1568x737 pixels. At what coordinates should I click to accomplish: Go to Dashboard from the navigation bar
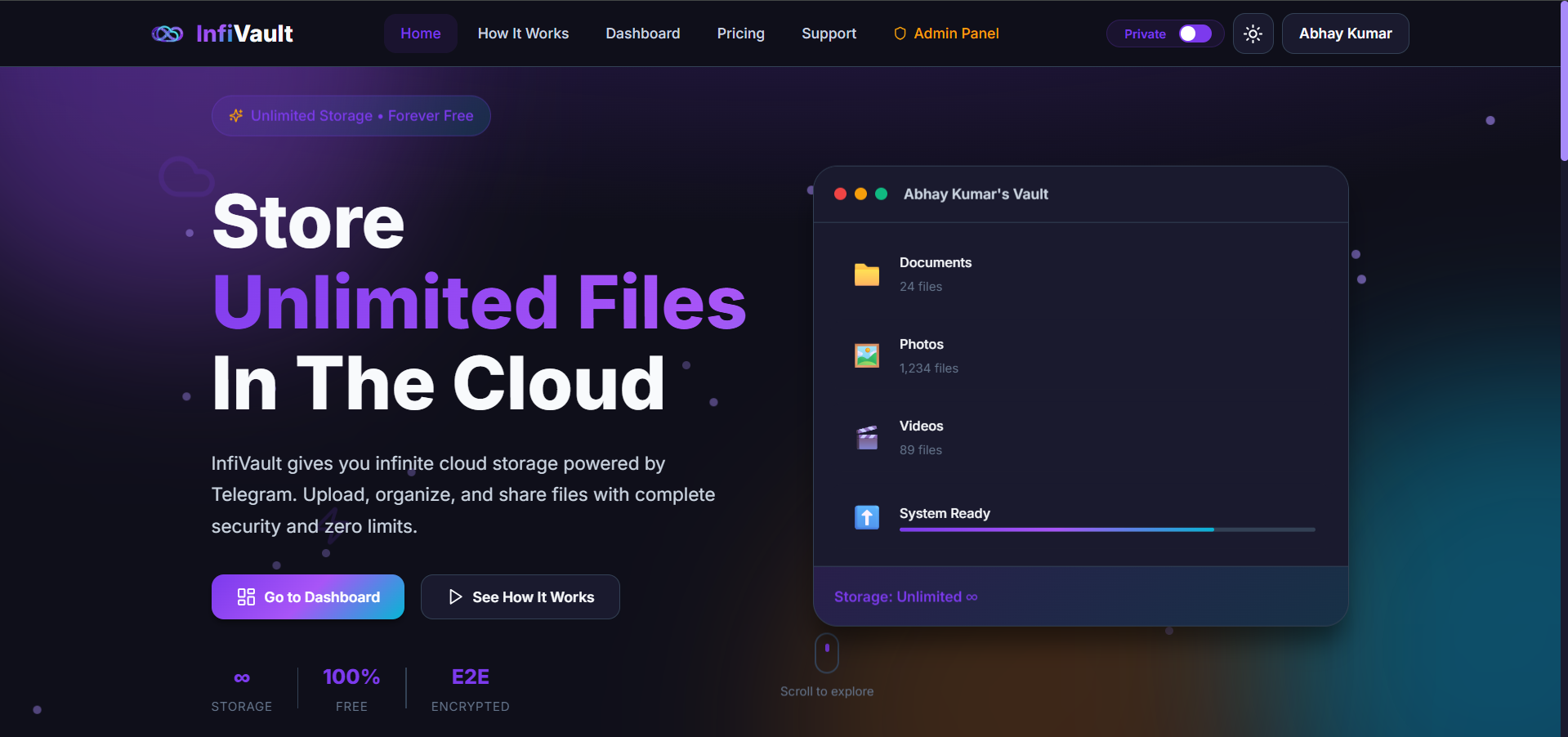point(643,33)
